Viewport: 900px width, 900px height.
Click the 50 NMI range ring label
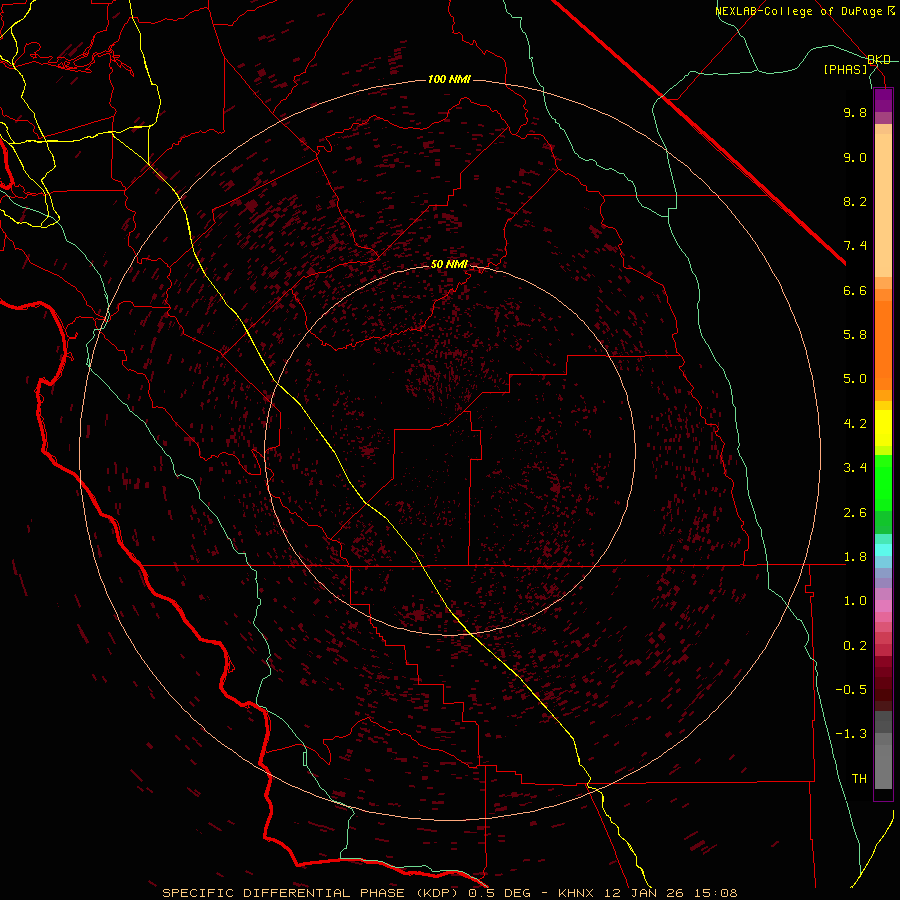pyautogui.click(x=449, y=265)
